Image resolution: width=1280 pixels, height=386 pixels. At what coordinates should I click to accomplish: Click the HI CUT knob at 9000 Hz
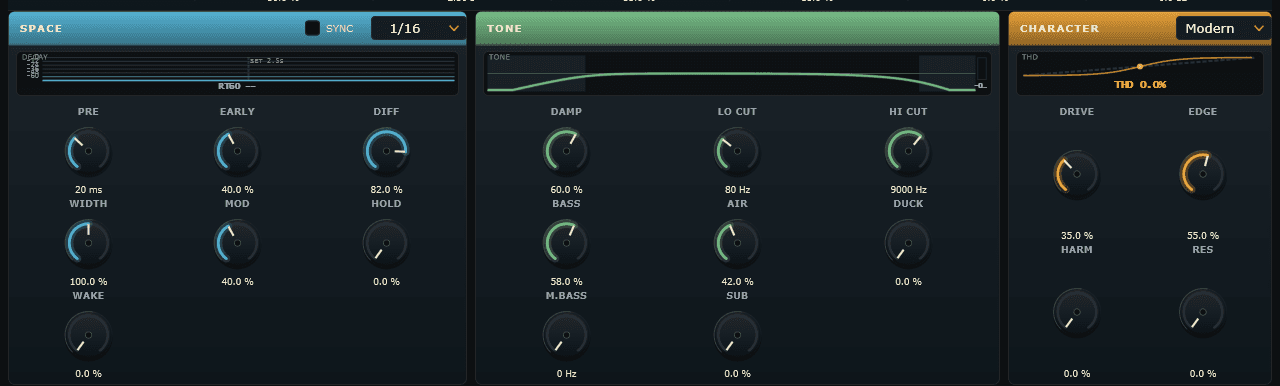pos(908,152)
